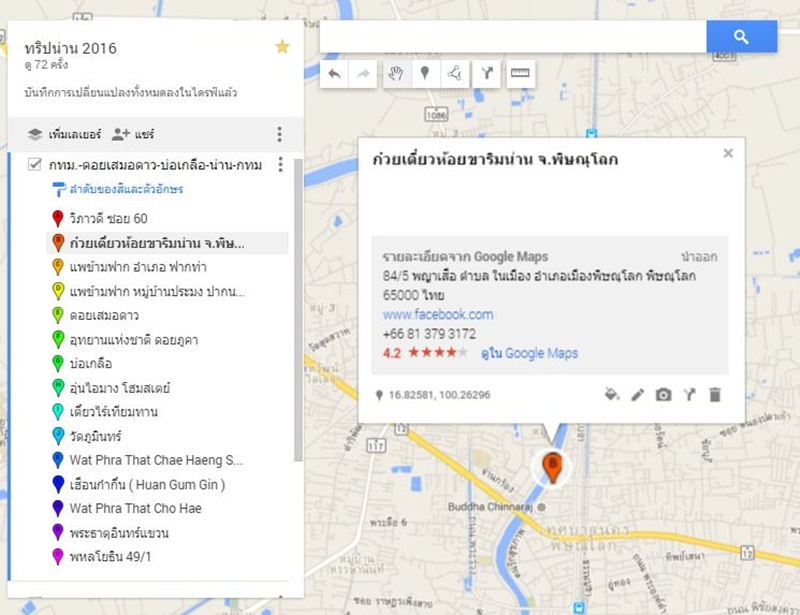This screenshot has height=615, width=800.
Task: Delete marker with trash icon
Action: coord(715,395)
